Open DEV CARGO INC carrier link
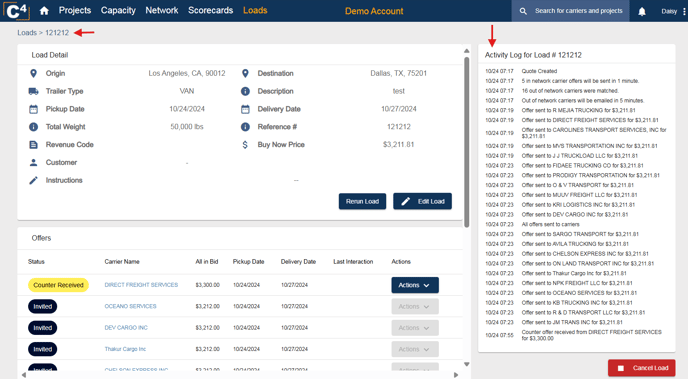The image size is (688, 379). [126, 328]
